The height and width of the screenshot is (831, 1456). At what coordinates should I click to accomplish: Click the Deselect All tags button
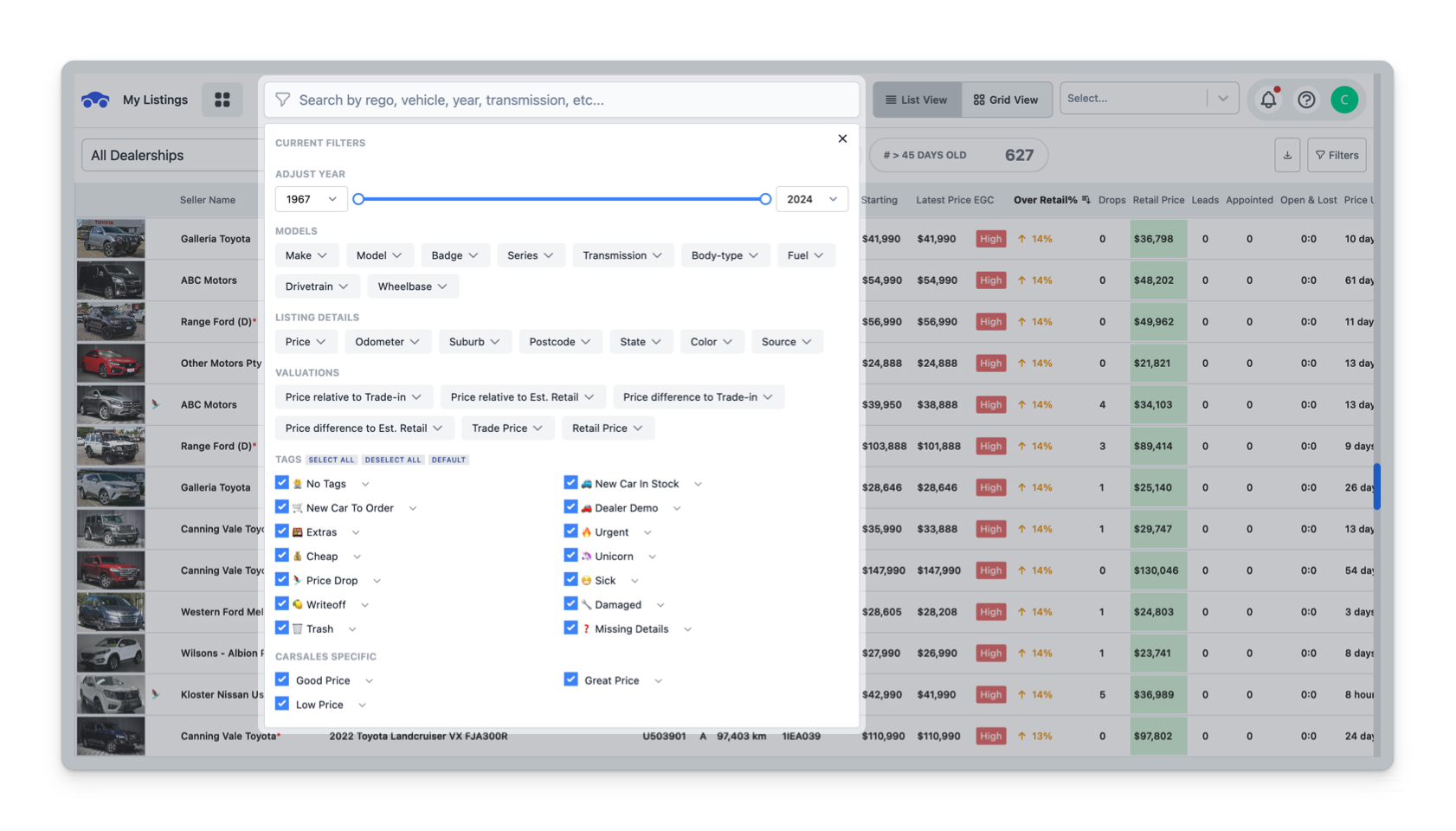393,460
